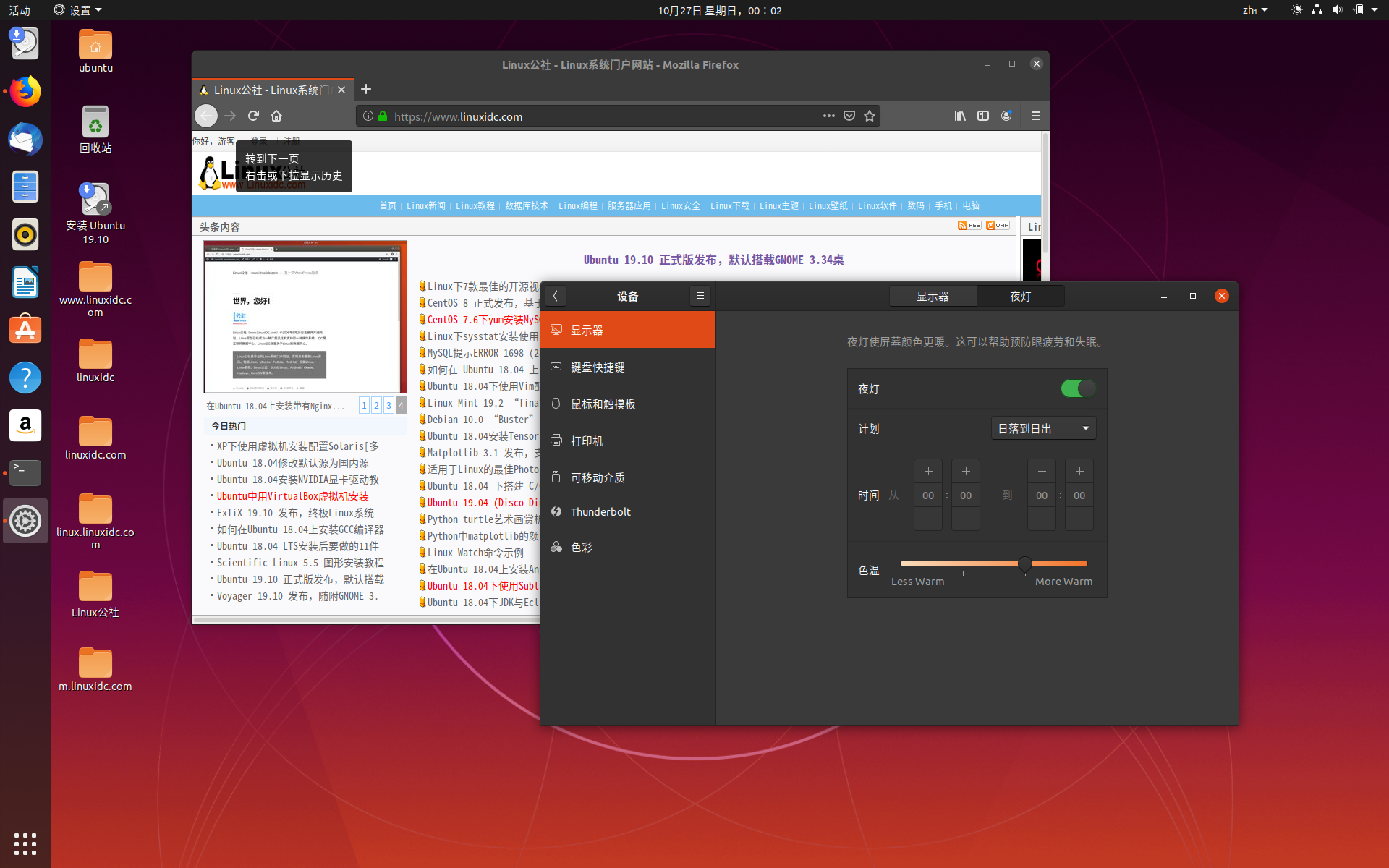Open 鼠标和触摸板 settings
1389x868 pixels.
tap(628, 404)
